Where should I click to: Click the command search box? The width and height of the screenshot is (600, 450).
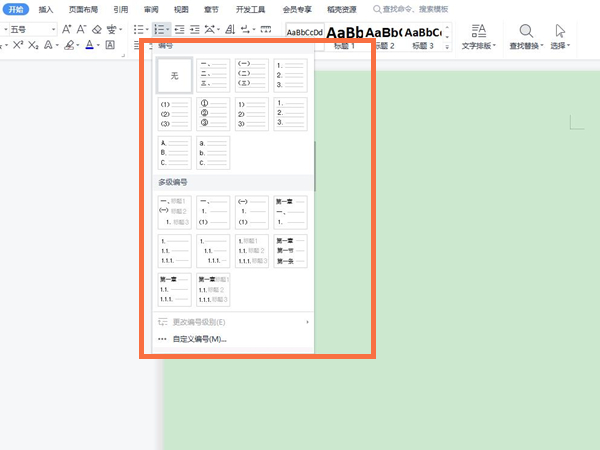(413, 8)
